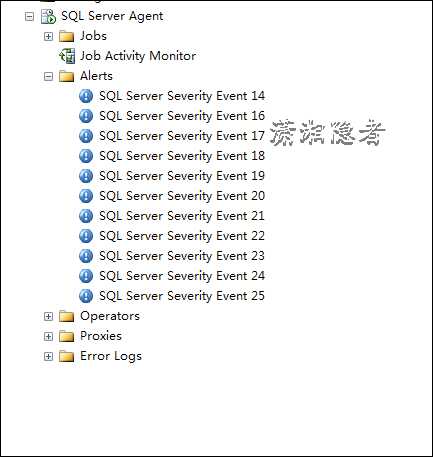Click the Job Activity Monitor icon
433x457 pixels.
tap(67, 56)
